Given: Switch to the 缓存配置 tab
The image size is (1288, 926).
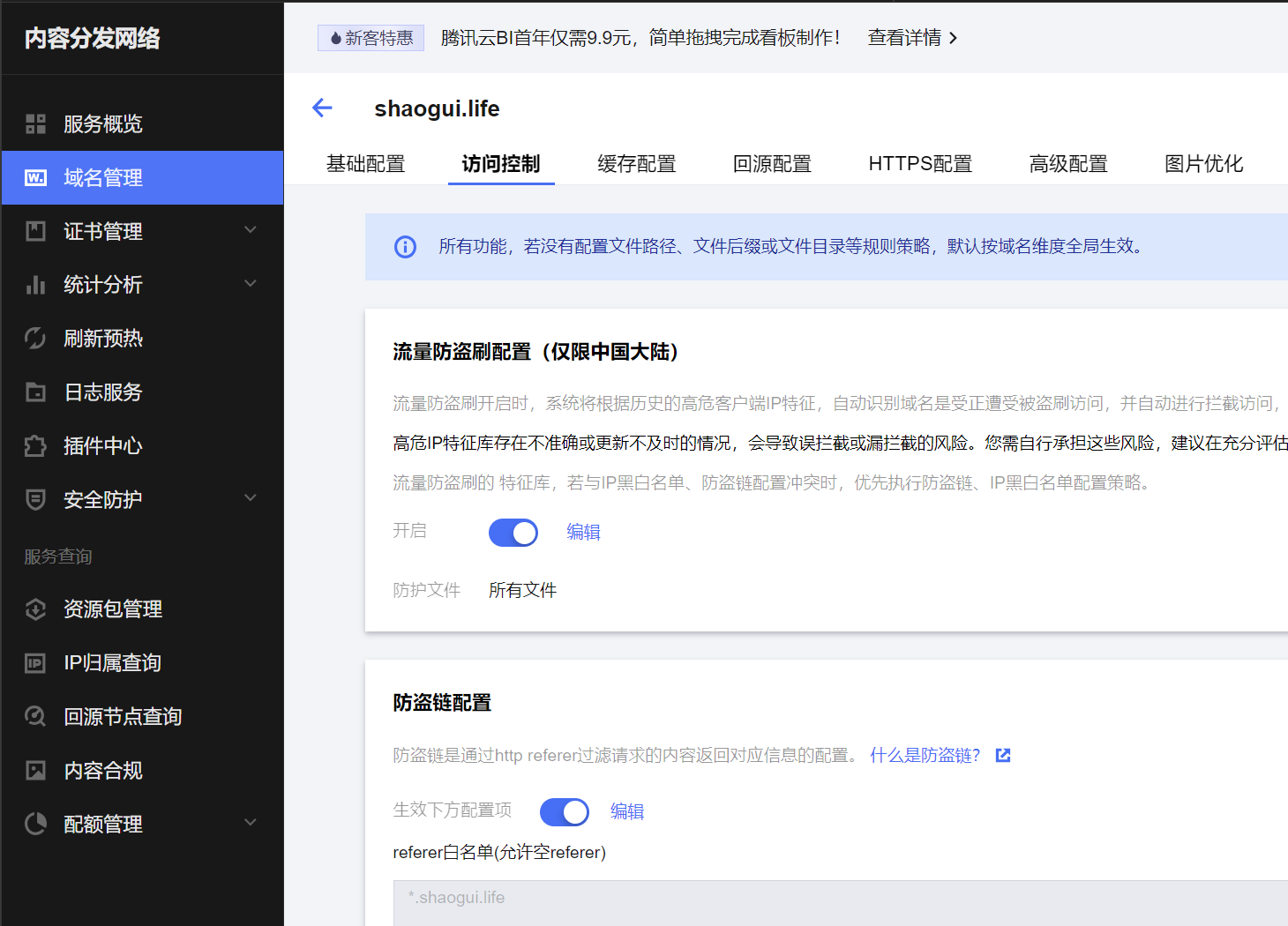Looking at the screenshot, I should (637, 163).
